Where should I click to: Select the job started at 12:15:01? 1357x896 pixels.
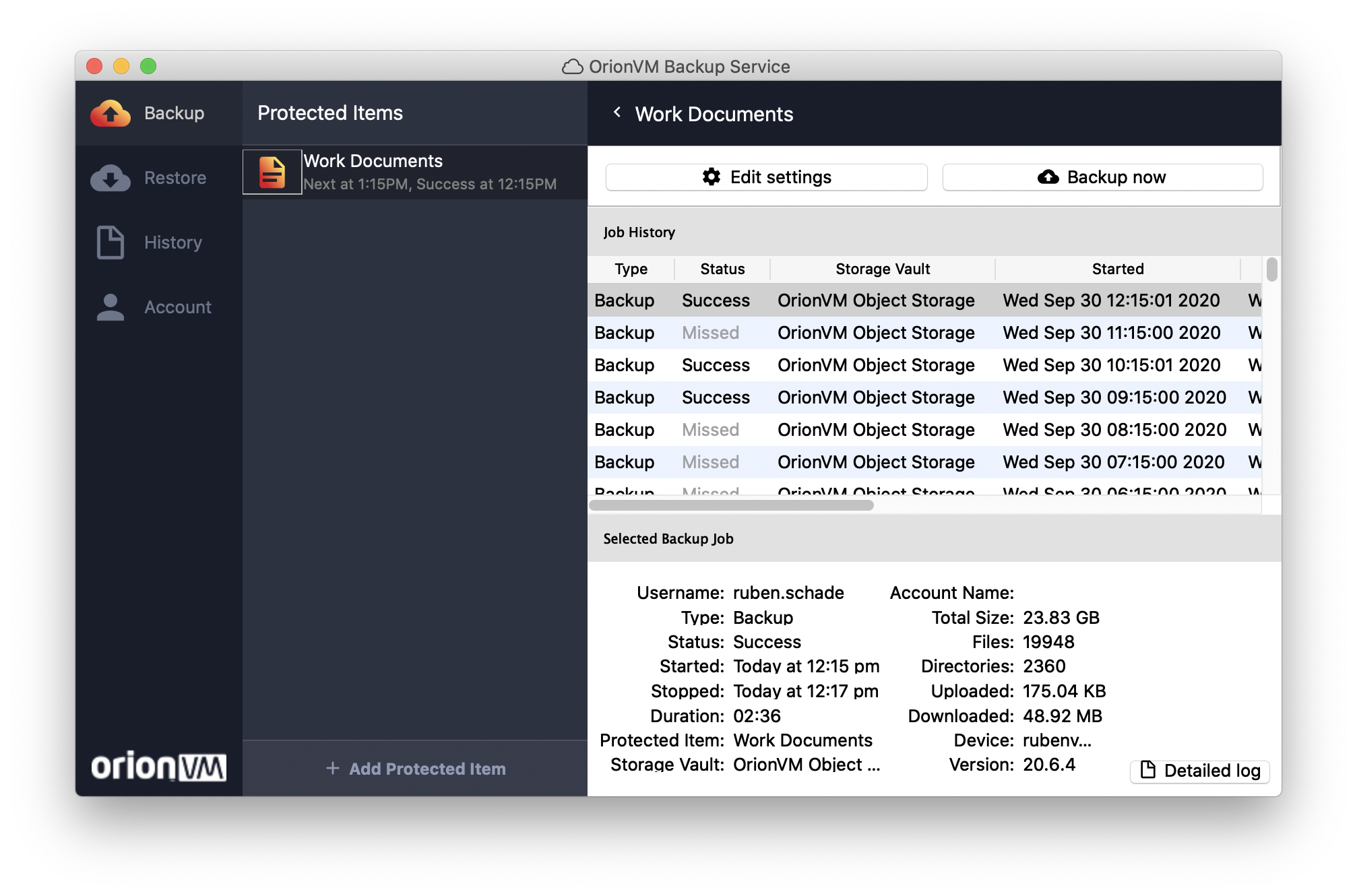coord(924,300)
